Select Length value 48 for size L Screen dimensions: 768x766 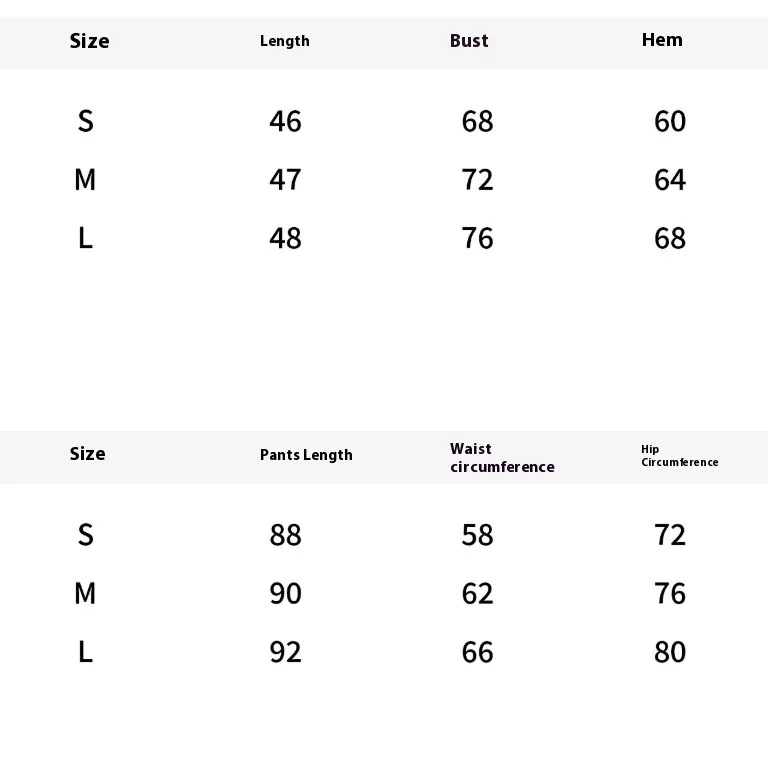[x=285, y=238]
